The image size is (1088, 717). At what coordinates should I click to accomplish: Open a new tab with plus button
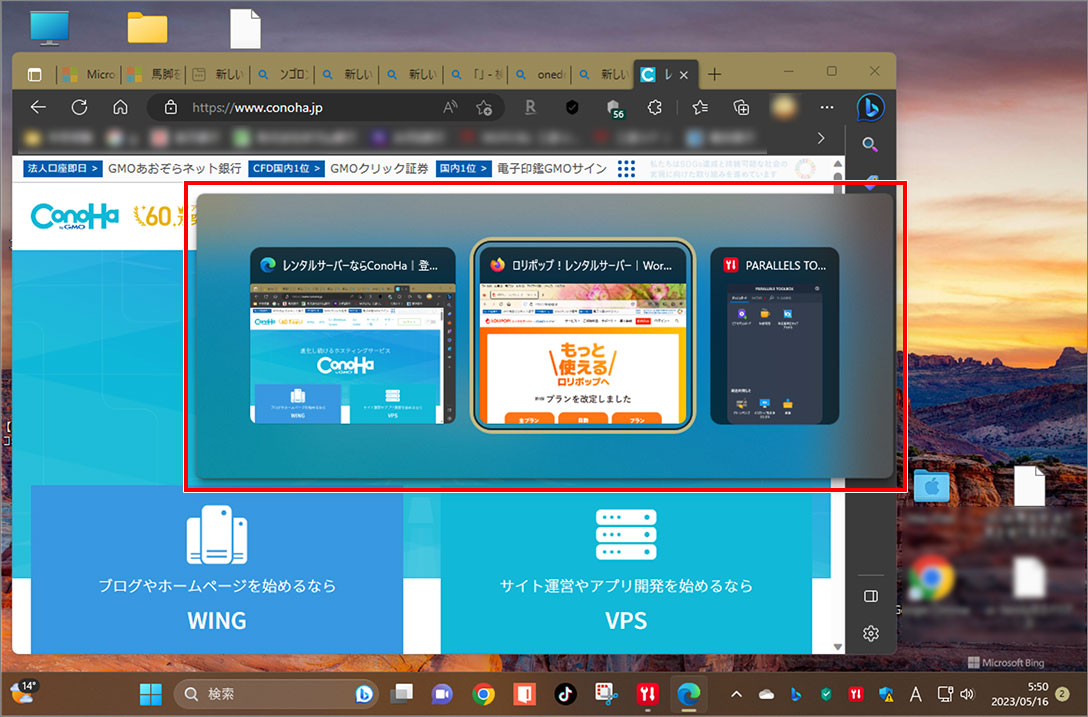[x=714, y=74]
